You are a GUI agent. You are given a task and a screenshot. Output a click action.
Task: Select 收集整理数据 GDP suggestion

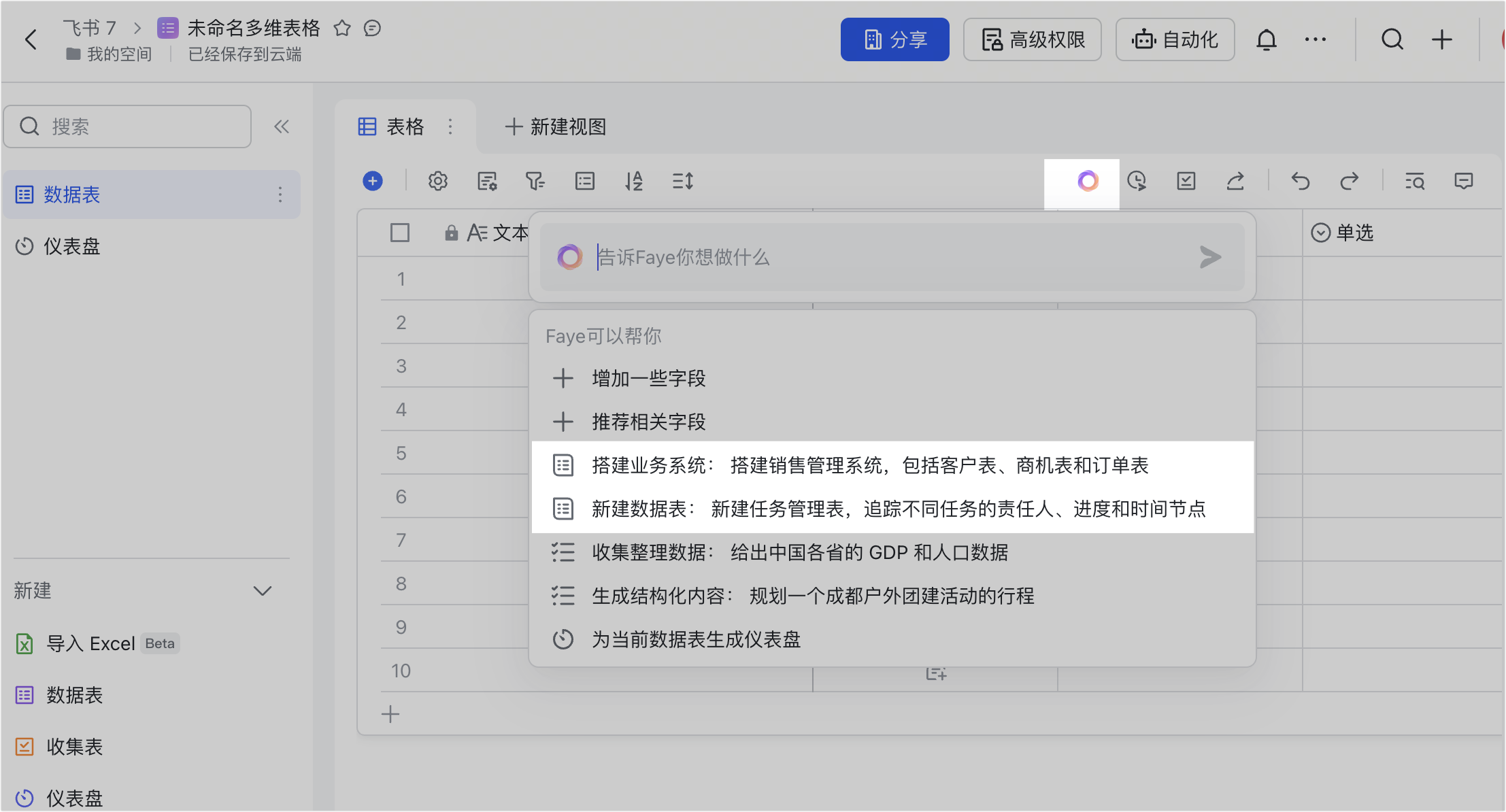(892, 552)
